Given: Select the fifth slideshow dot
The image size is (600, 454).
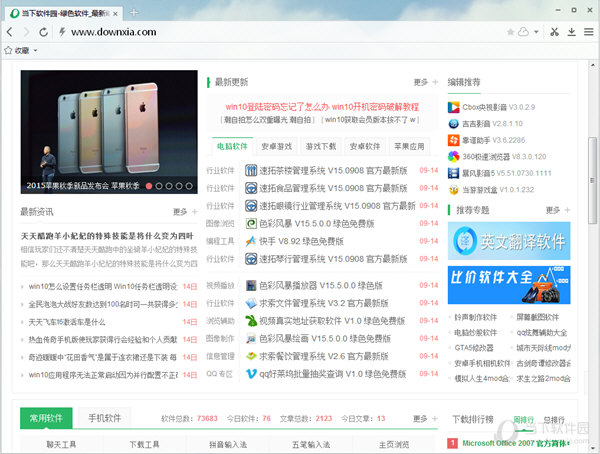Looking at the screenshot, I should pos(189,186).
